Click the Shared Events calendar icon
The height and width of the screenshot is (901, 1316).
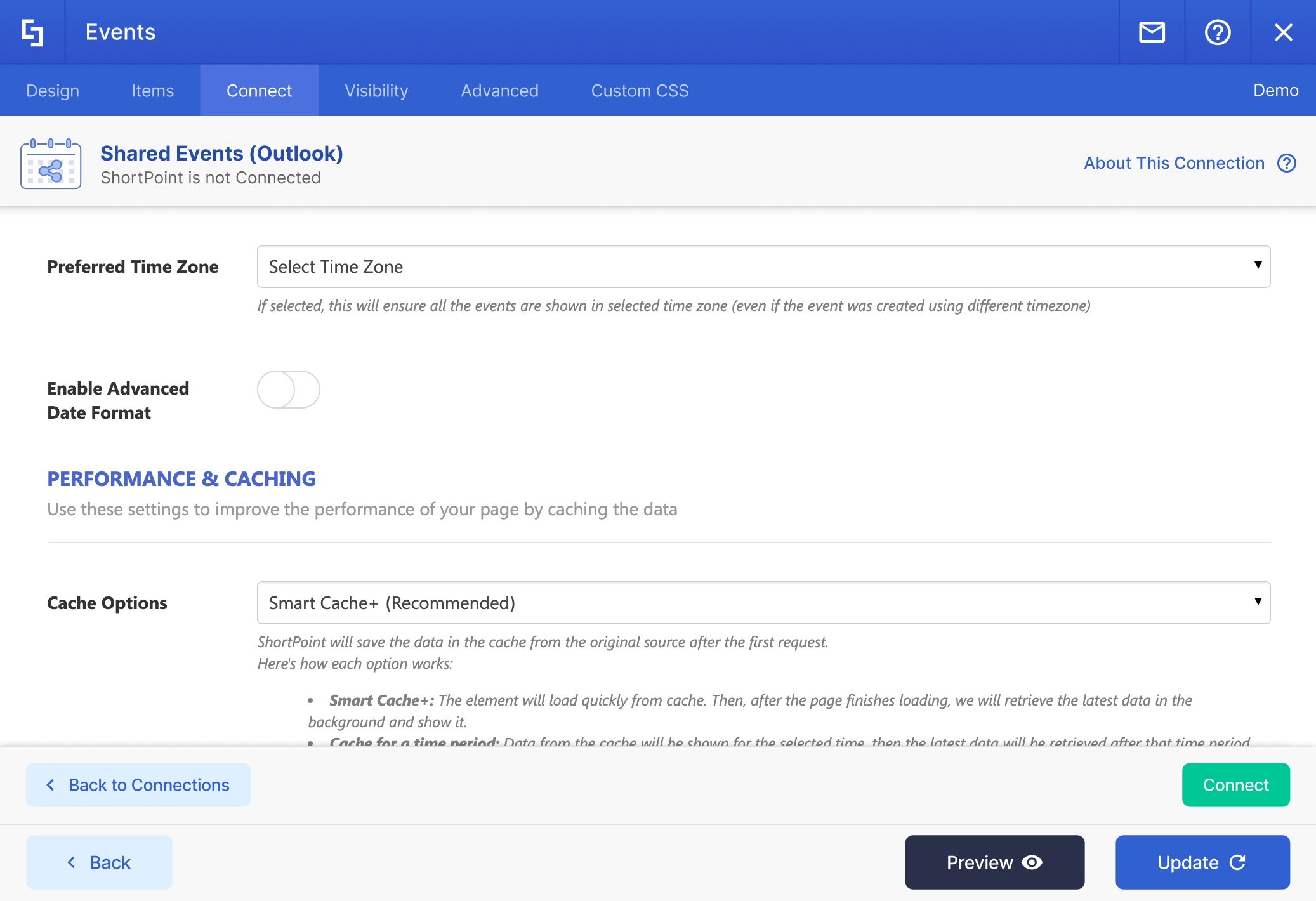[x=51, y=164]
